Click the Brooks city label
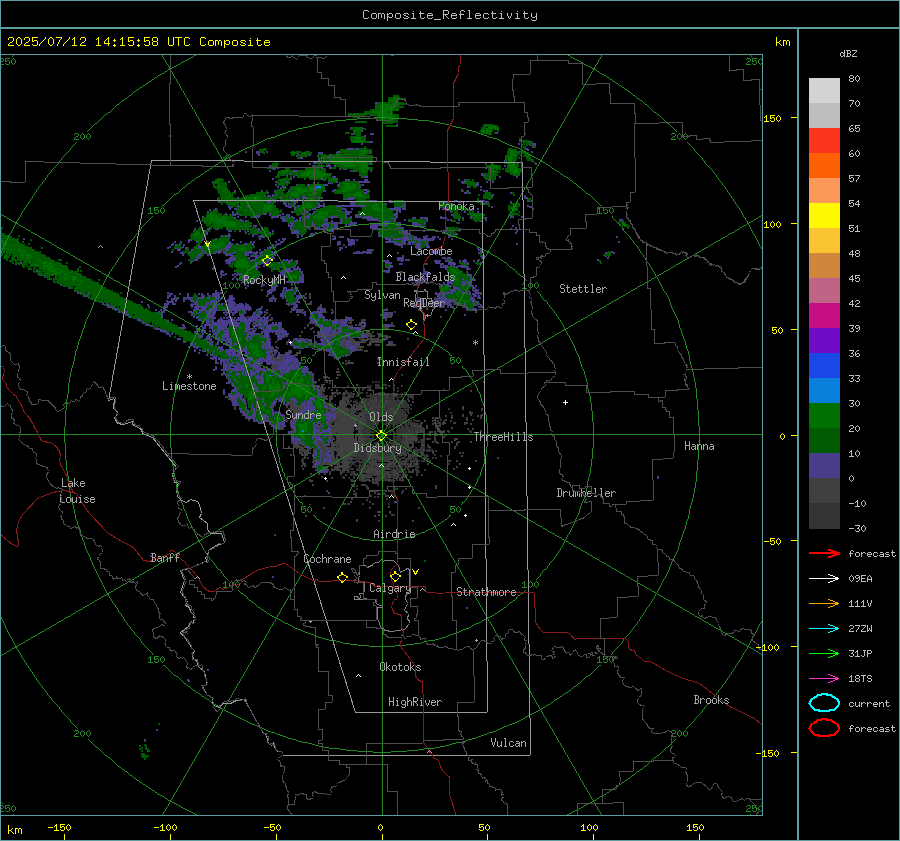Viewport: 900px width, 841px height. [x=711, y=700]
